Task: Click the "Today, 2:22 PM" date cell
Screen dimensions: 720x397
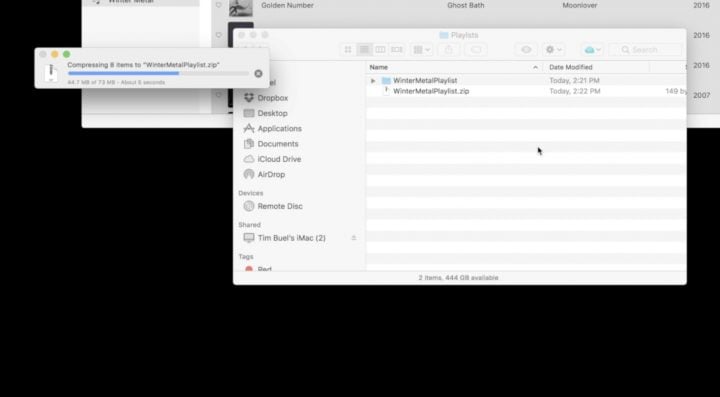Action: 574,91
